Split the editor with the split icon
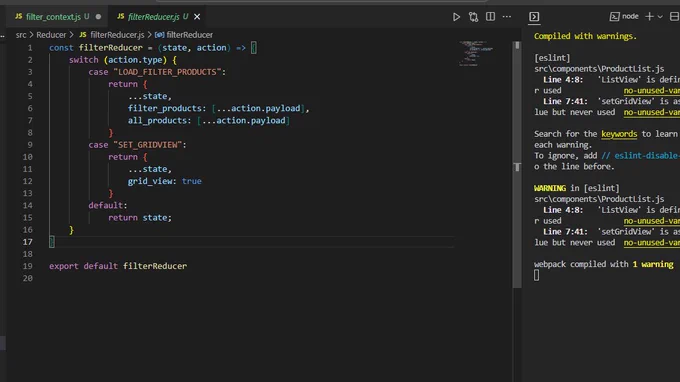This screenshot has width=680, height=382. tap(490, 16)
